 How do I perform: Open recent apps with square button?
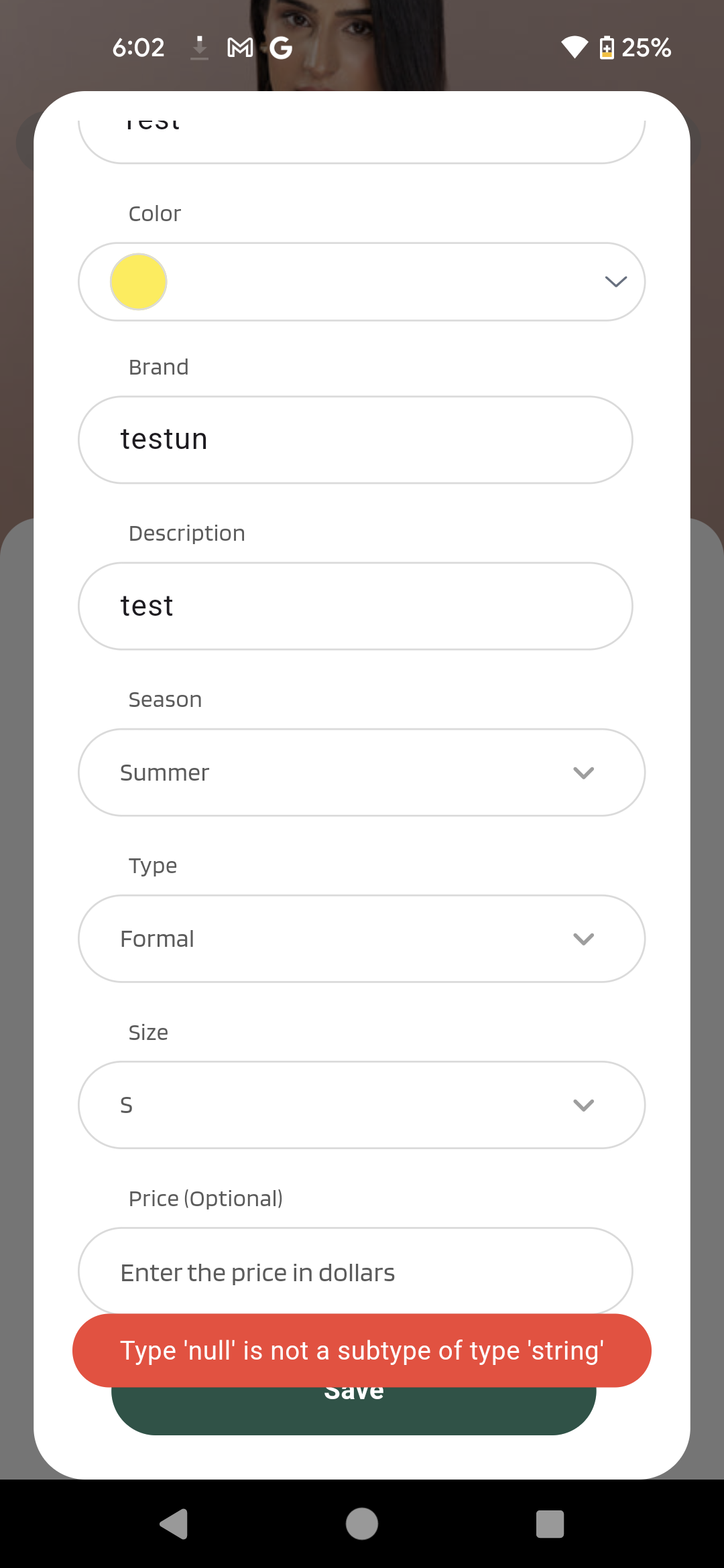tap(550, 1524)
